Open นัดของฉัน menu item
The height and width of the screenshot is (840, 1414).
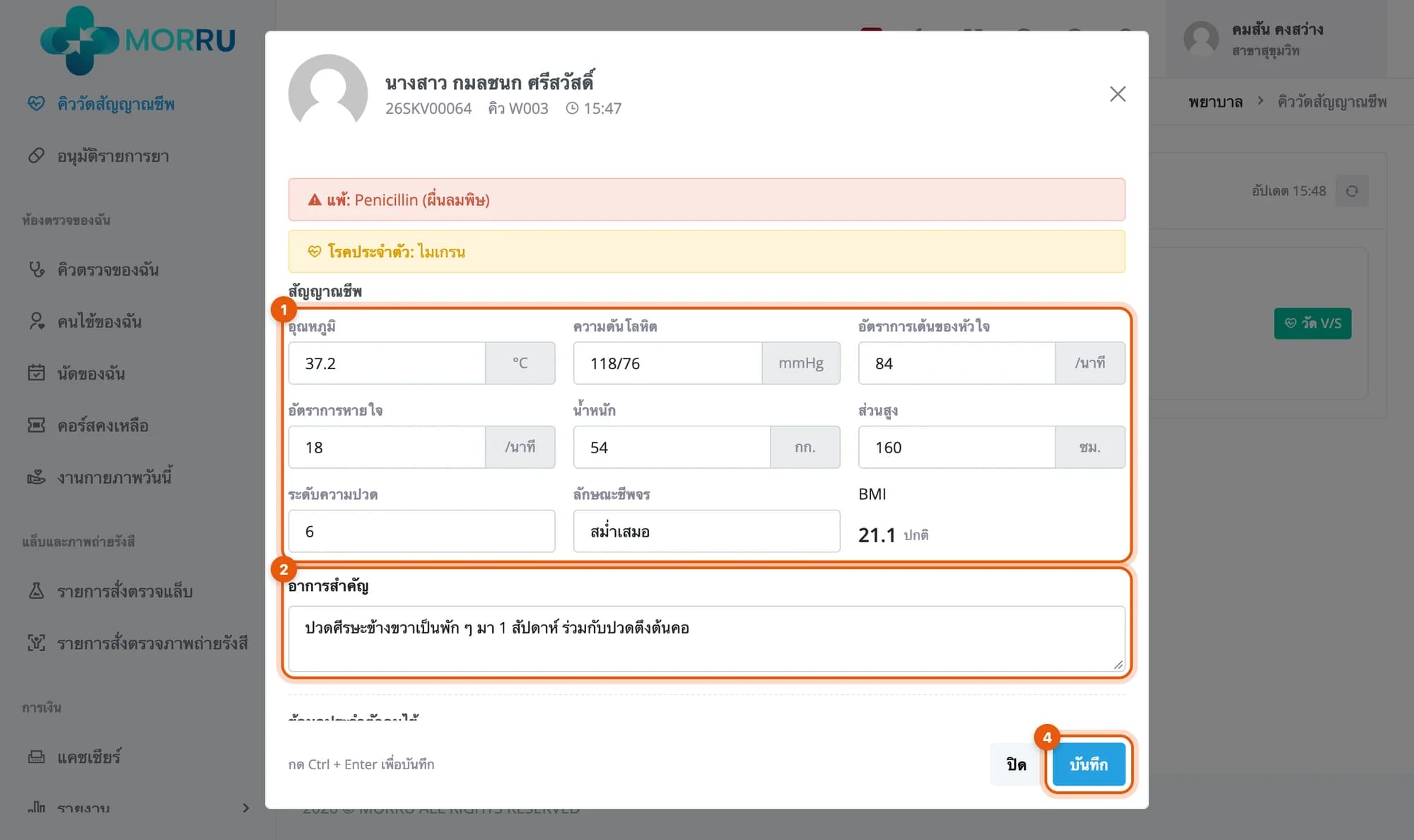click(91, 373)
